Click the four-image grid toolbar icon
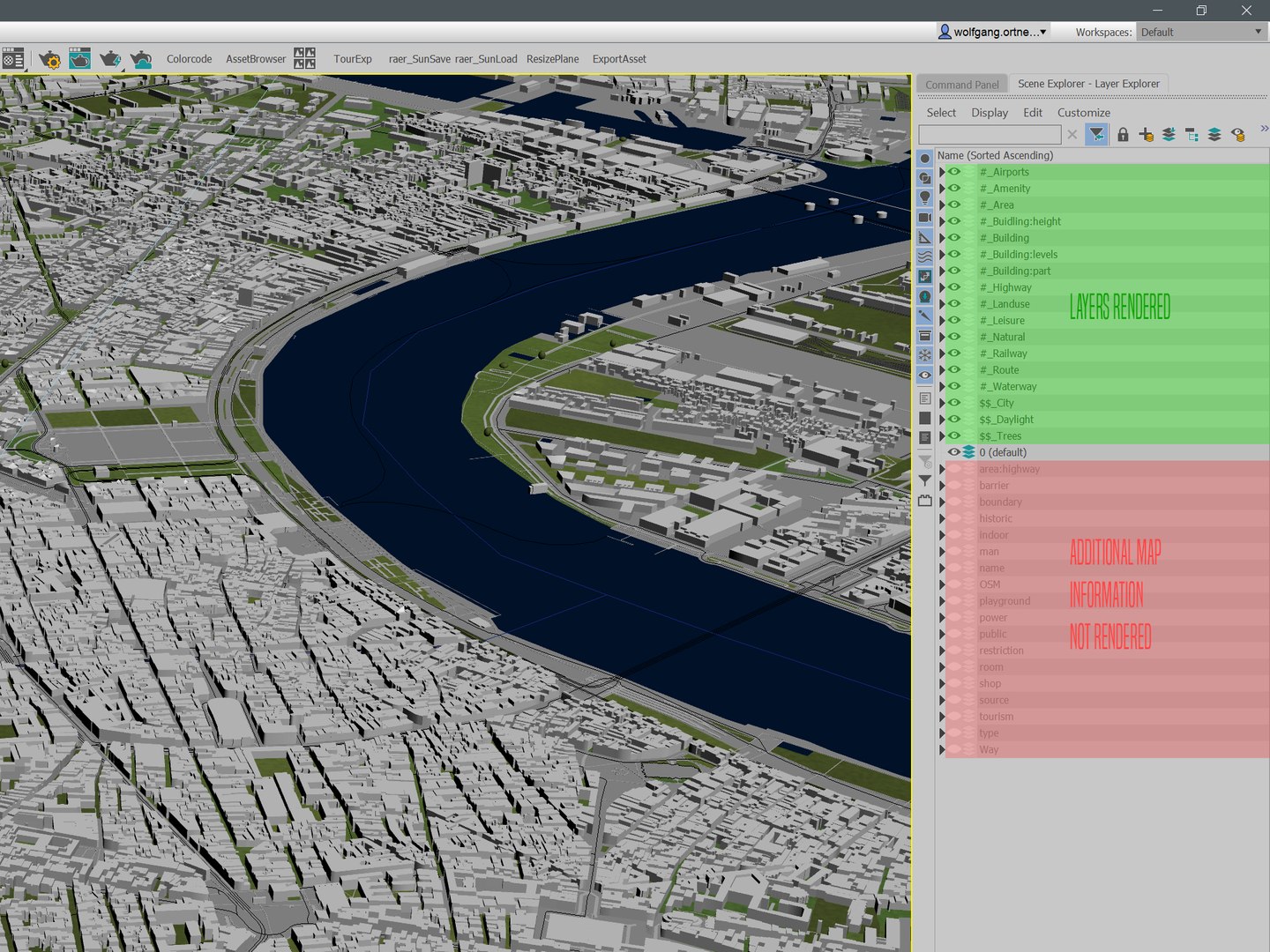This screenshot has height=952, width=1270. pos(304,59)
